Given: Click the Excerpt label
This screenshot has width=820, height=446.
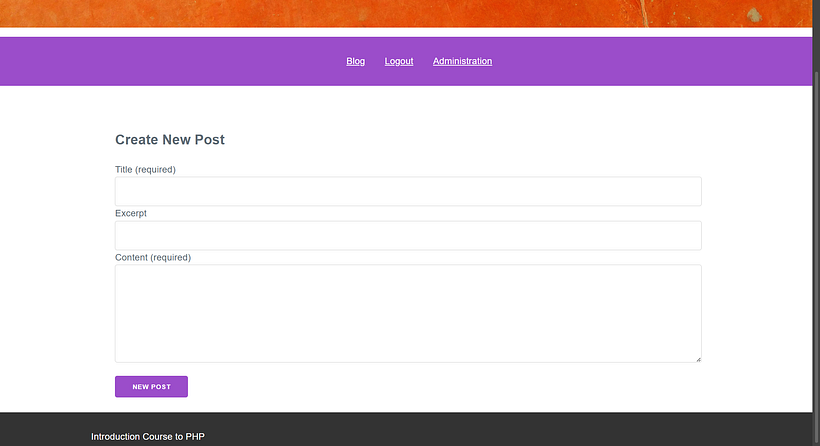Looking at the screenshot, I should (131, 213).
